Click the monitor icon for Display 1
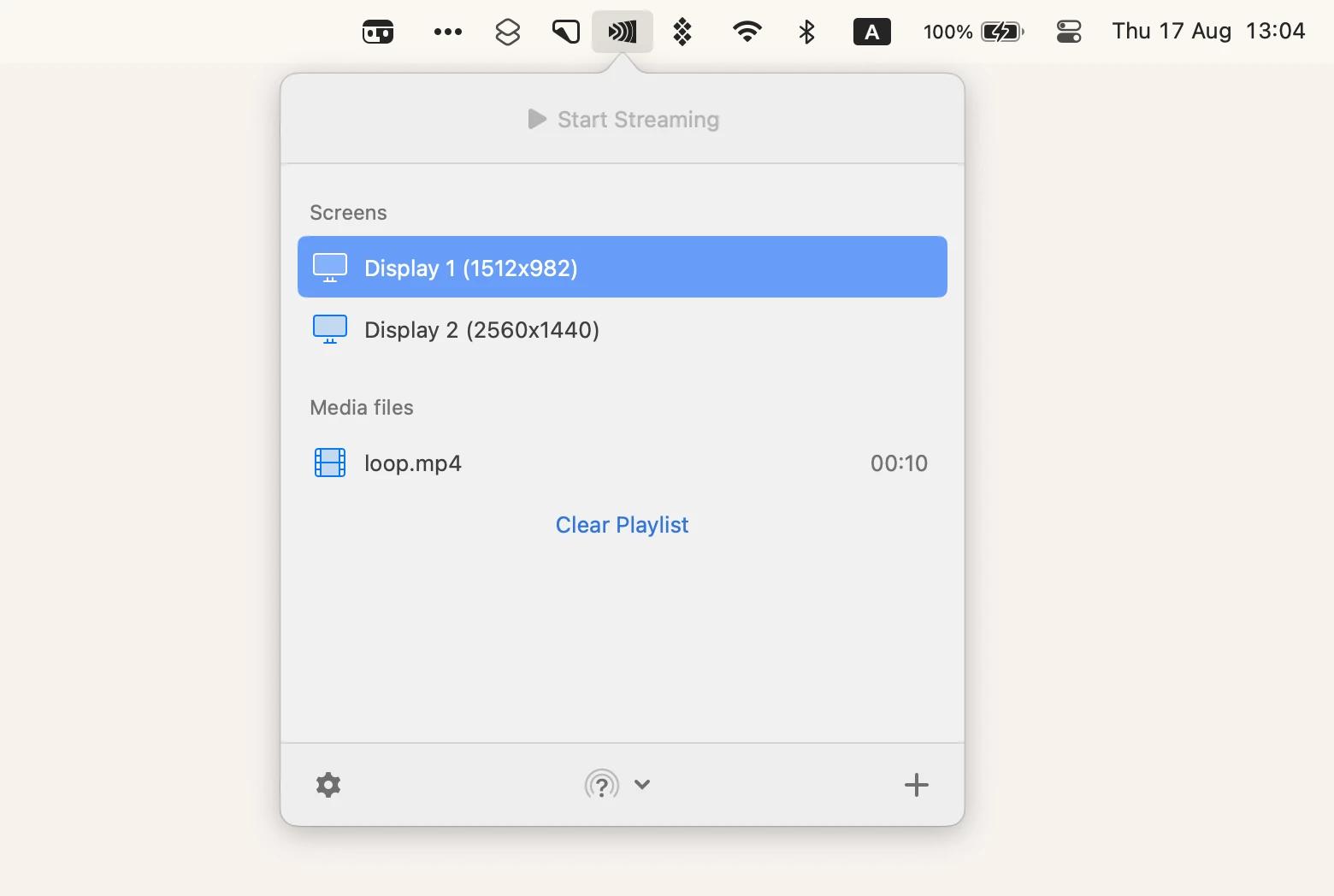 (x=330, y=268)
